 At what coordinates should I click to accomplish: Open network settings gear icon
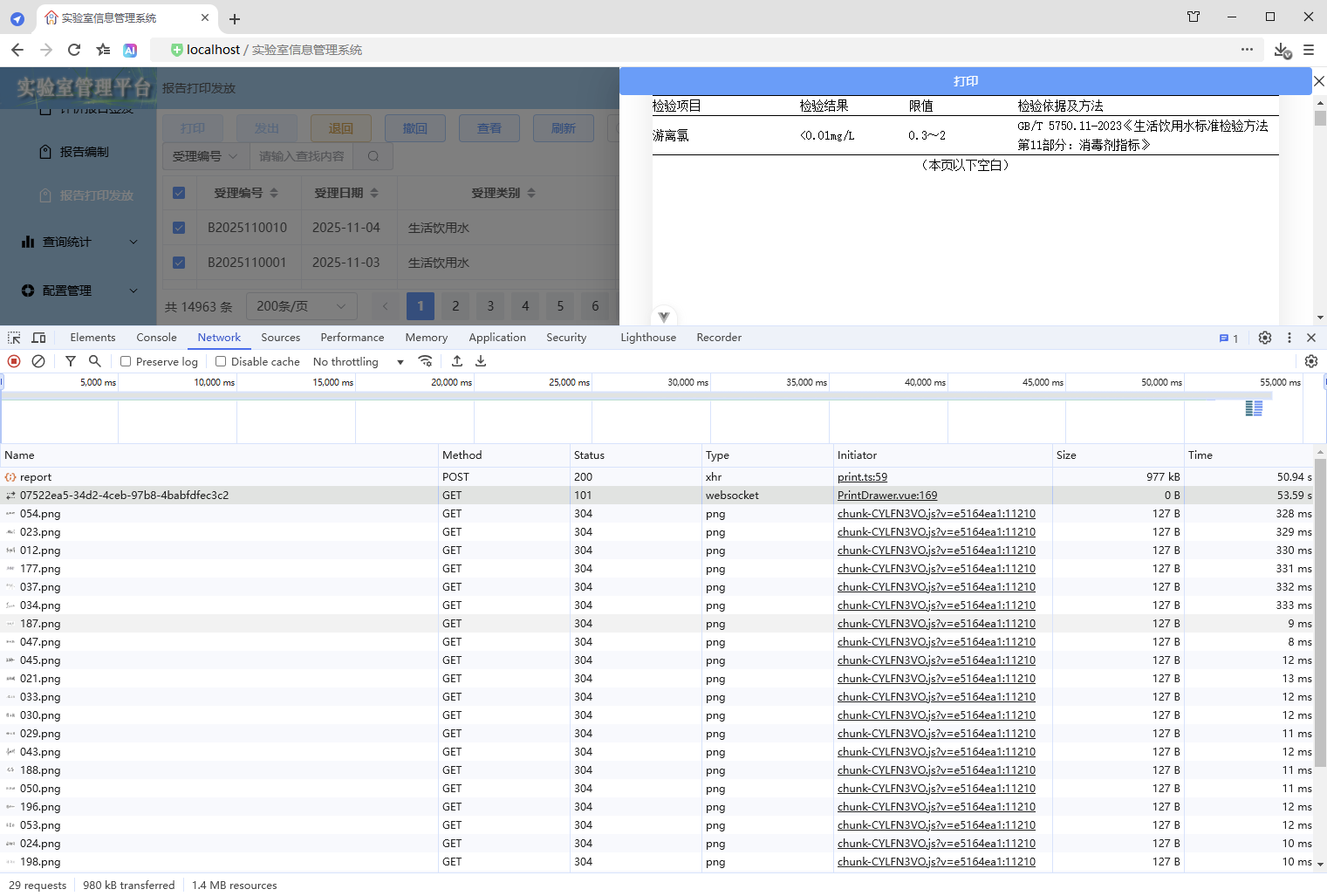(x=1311, y=361)
